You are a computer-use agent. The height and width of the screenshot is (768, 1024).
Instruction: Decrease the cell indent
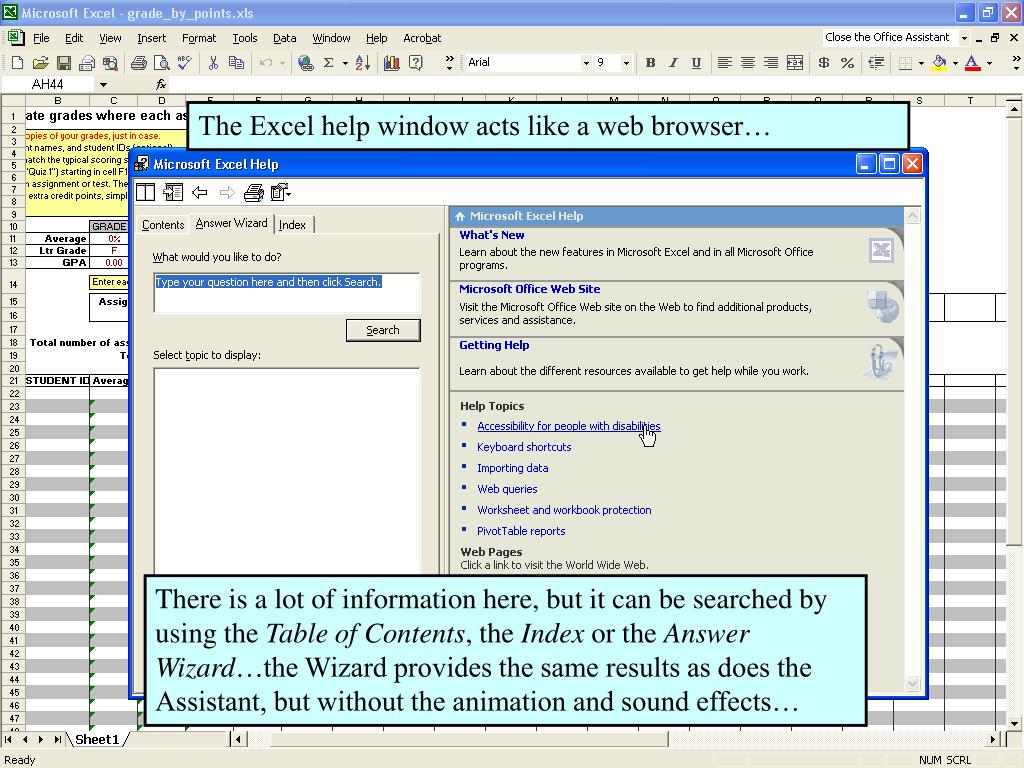876,63
